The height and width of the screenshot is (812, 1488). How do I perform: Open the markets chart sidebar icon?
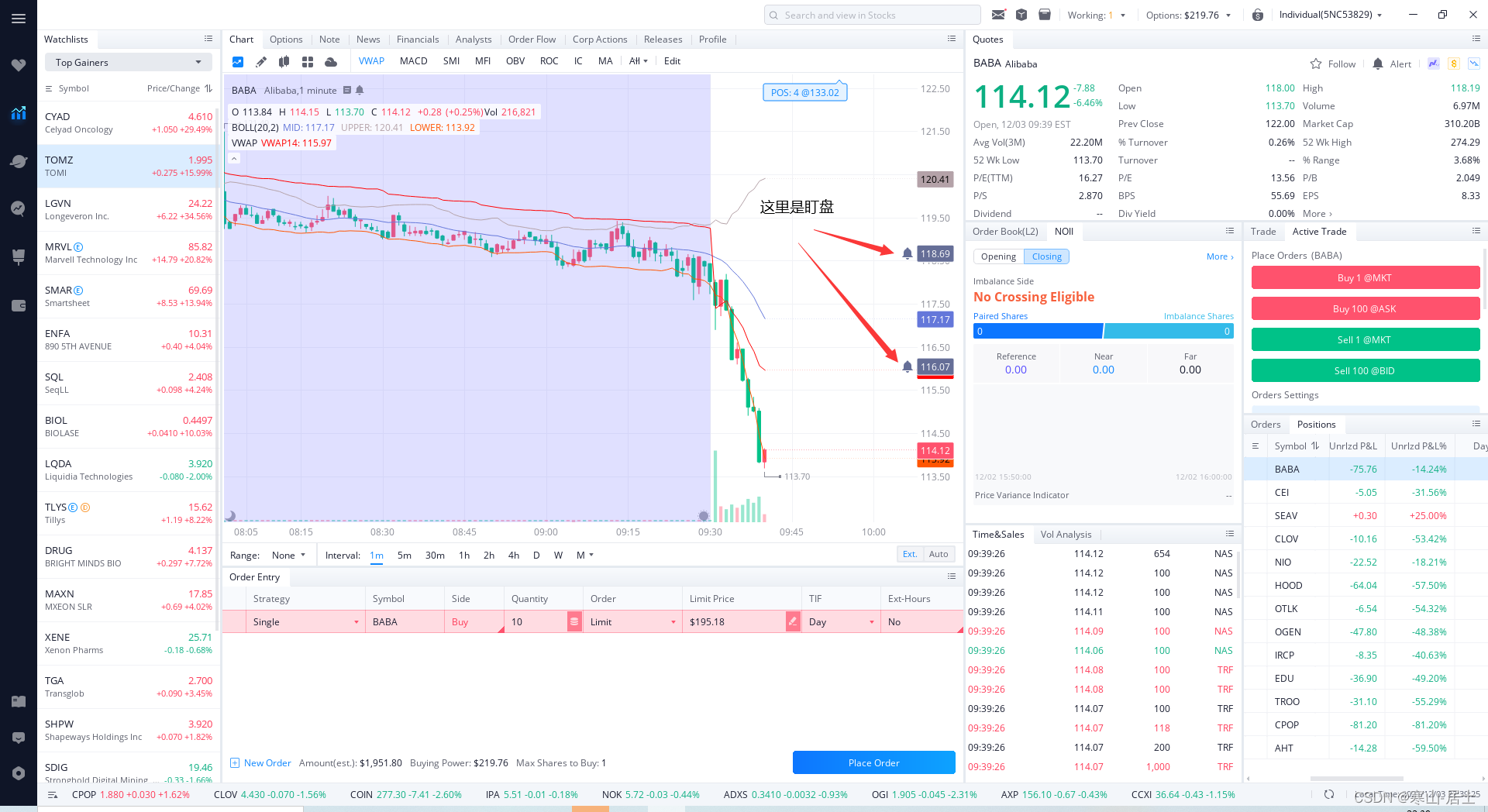point(19,113)
